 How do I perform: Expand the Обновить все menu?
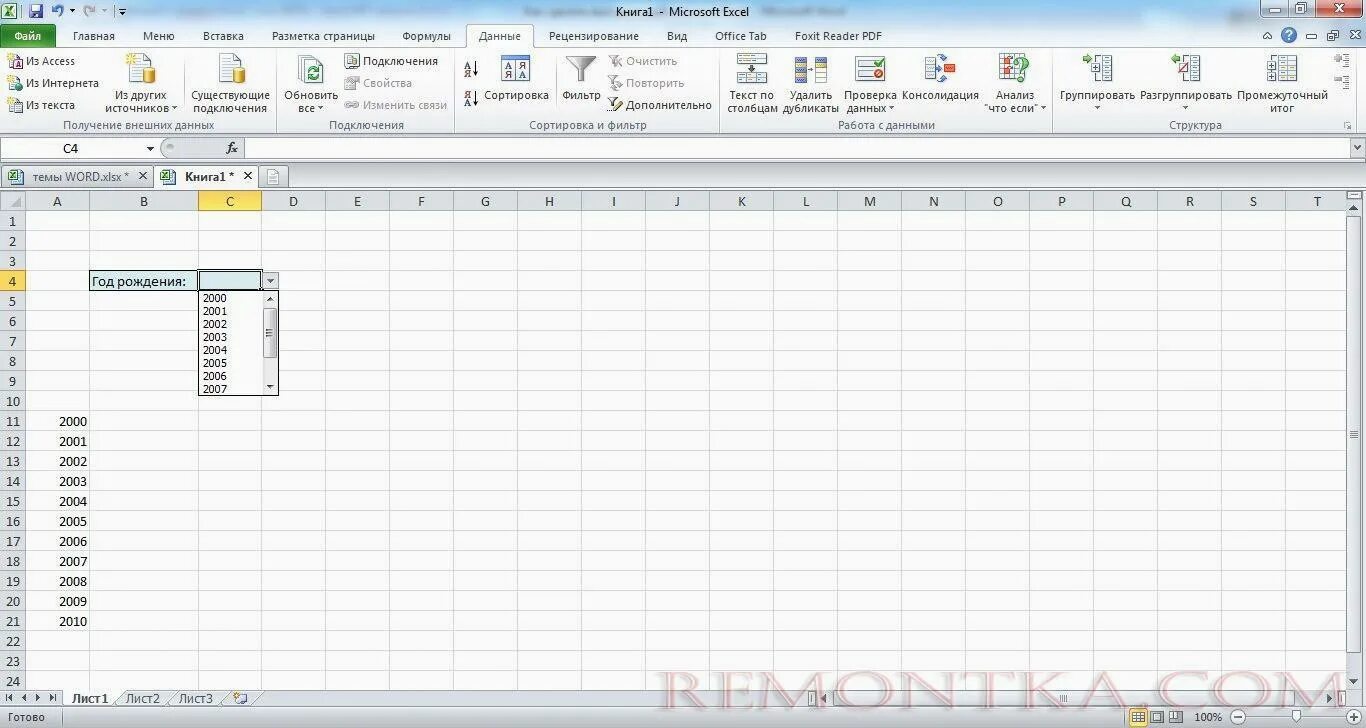pos(311,84)
